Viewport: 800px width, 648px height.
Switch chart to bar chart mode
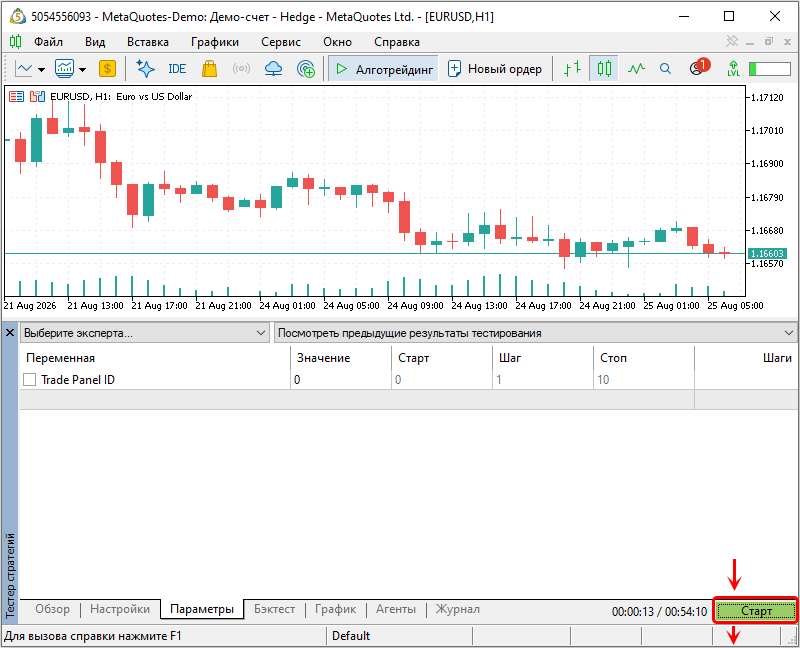[x=572, y=68]
